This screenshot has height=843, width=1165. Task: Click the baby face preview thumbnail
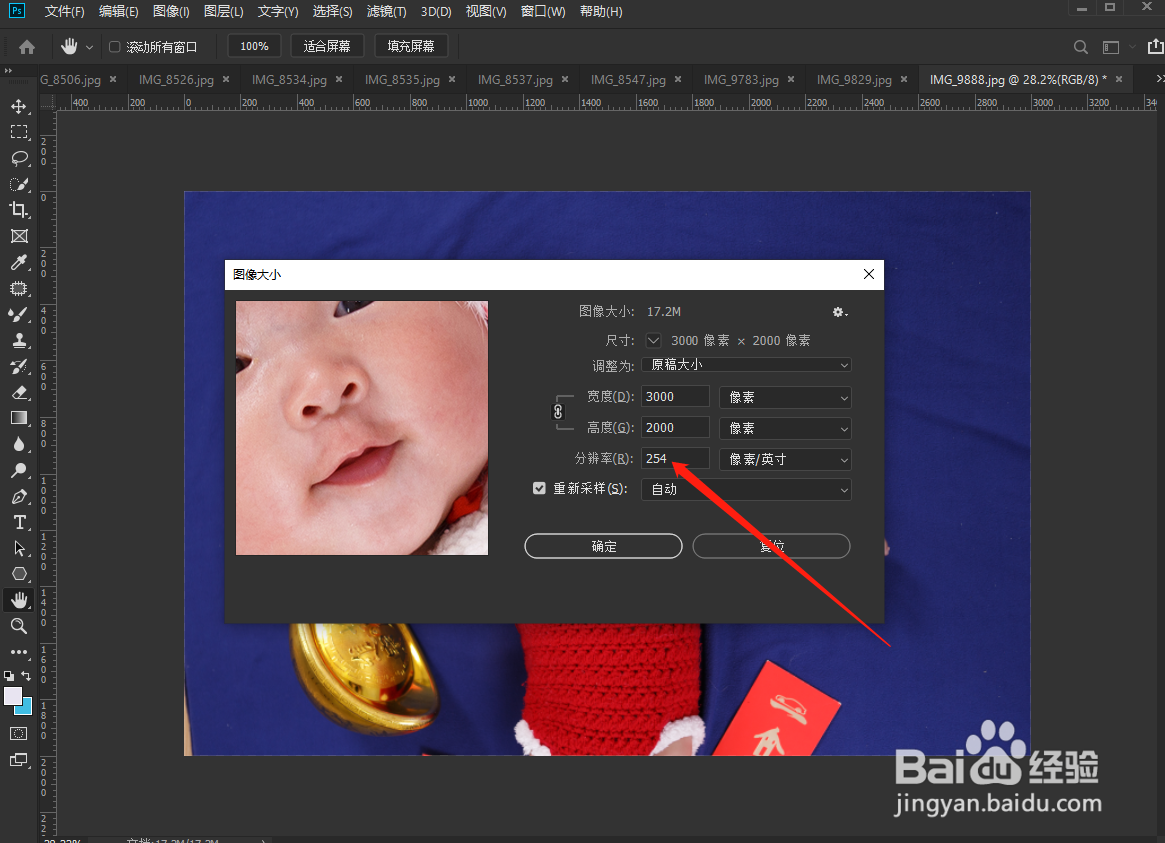click(362, 428)
